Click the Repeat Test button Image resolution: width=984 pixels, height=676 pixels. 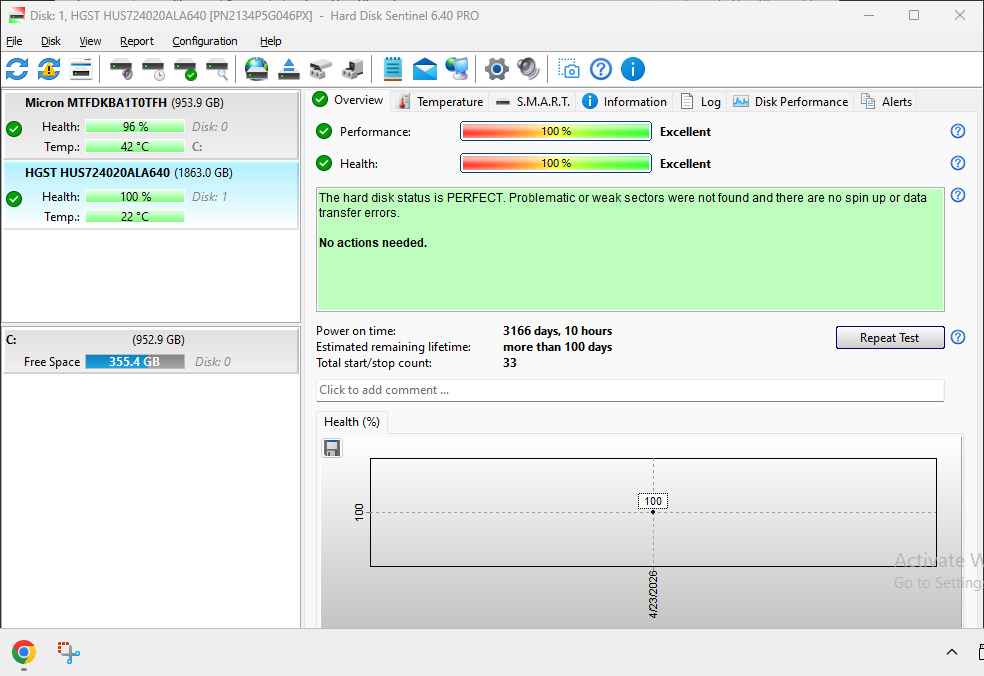[889, 338]
